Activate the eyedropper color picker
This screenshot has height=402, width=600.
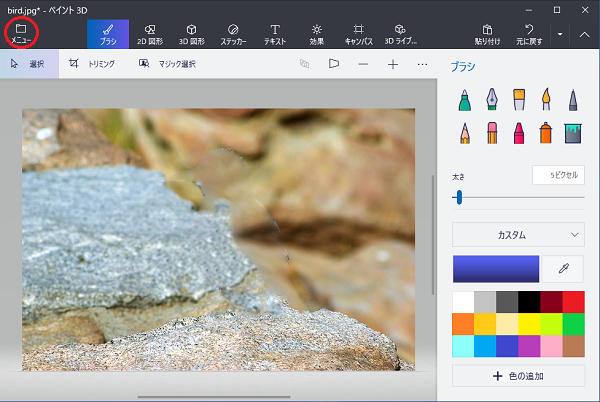coord(565,269)
